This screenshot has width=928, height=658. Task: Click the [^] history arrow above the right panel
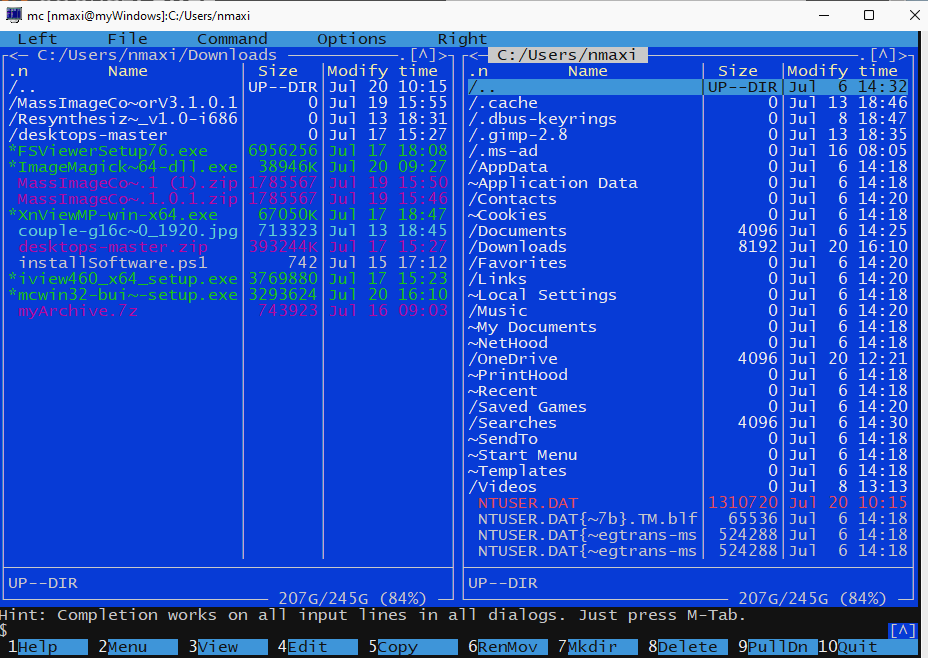884,54
